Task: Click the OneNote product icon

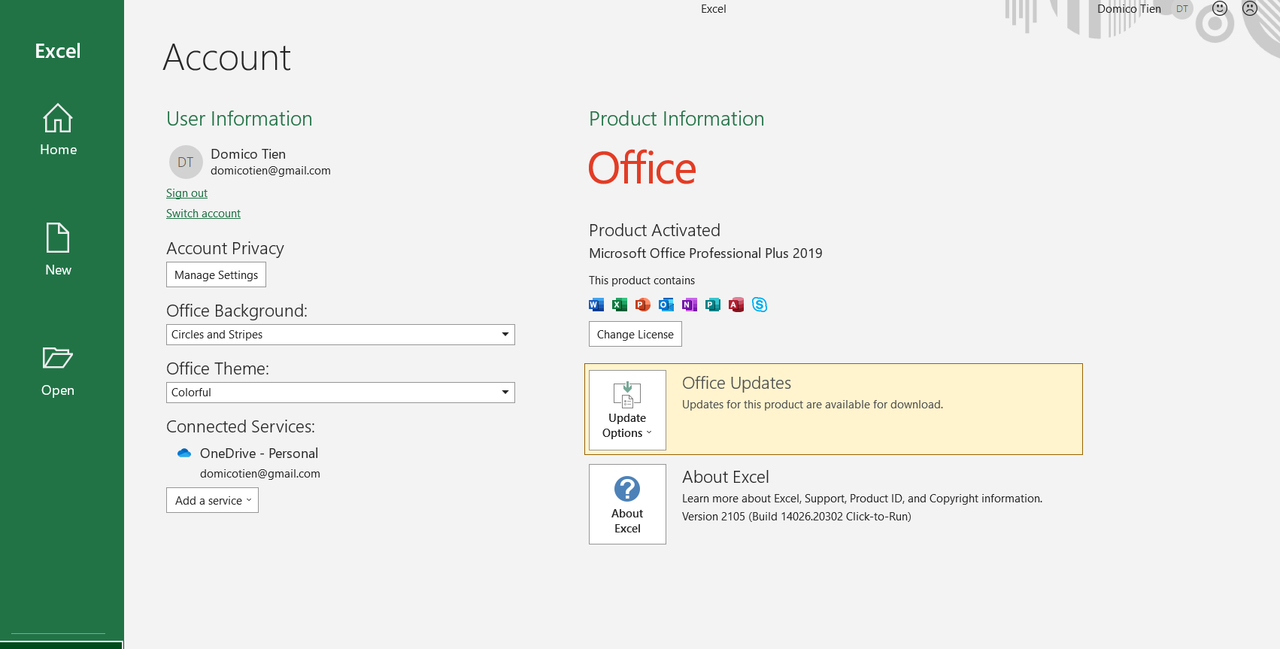Action: coord(690,305)
